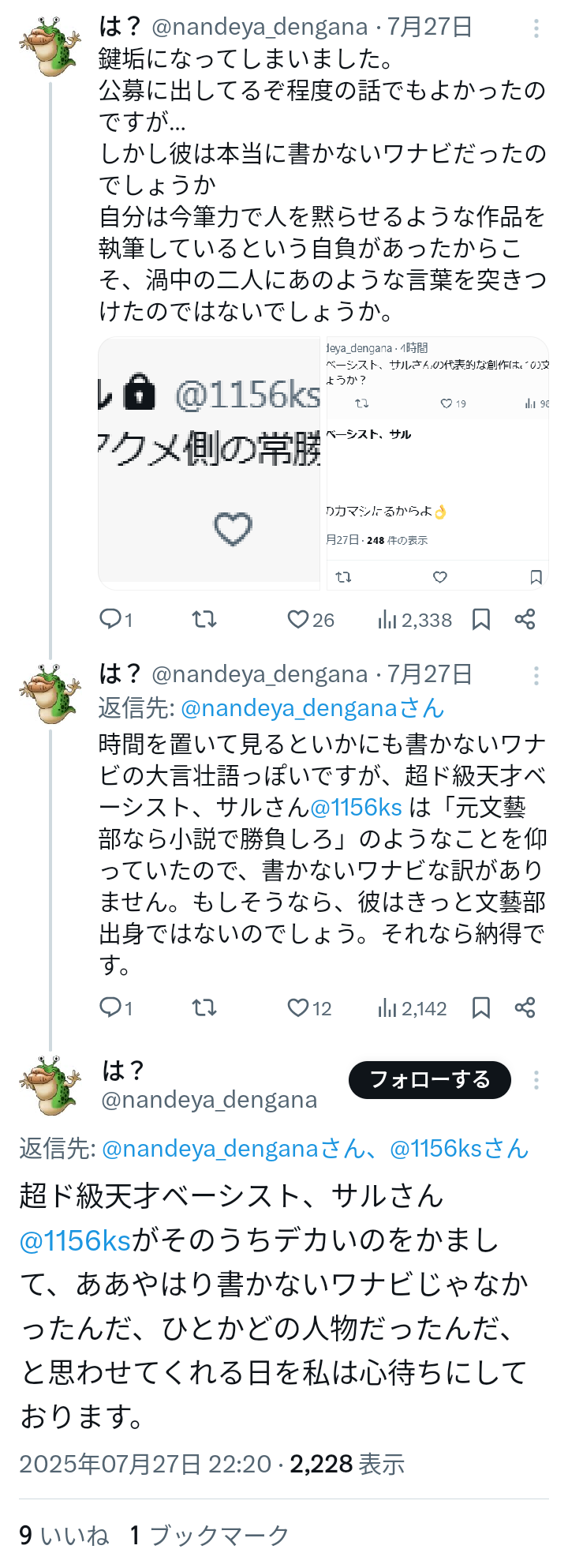Retweet the first tweet in thread
Screen dimensions: 568x1568
click(204, 620)
